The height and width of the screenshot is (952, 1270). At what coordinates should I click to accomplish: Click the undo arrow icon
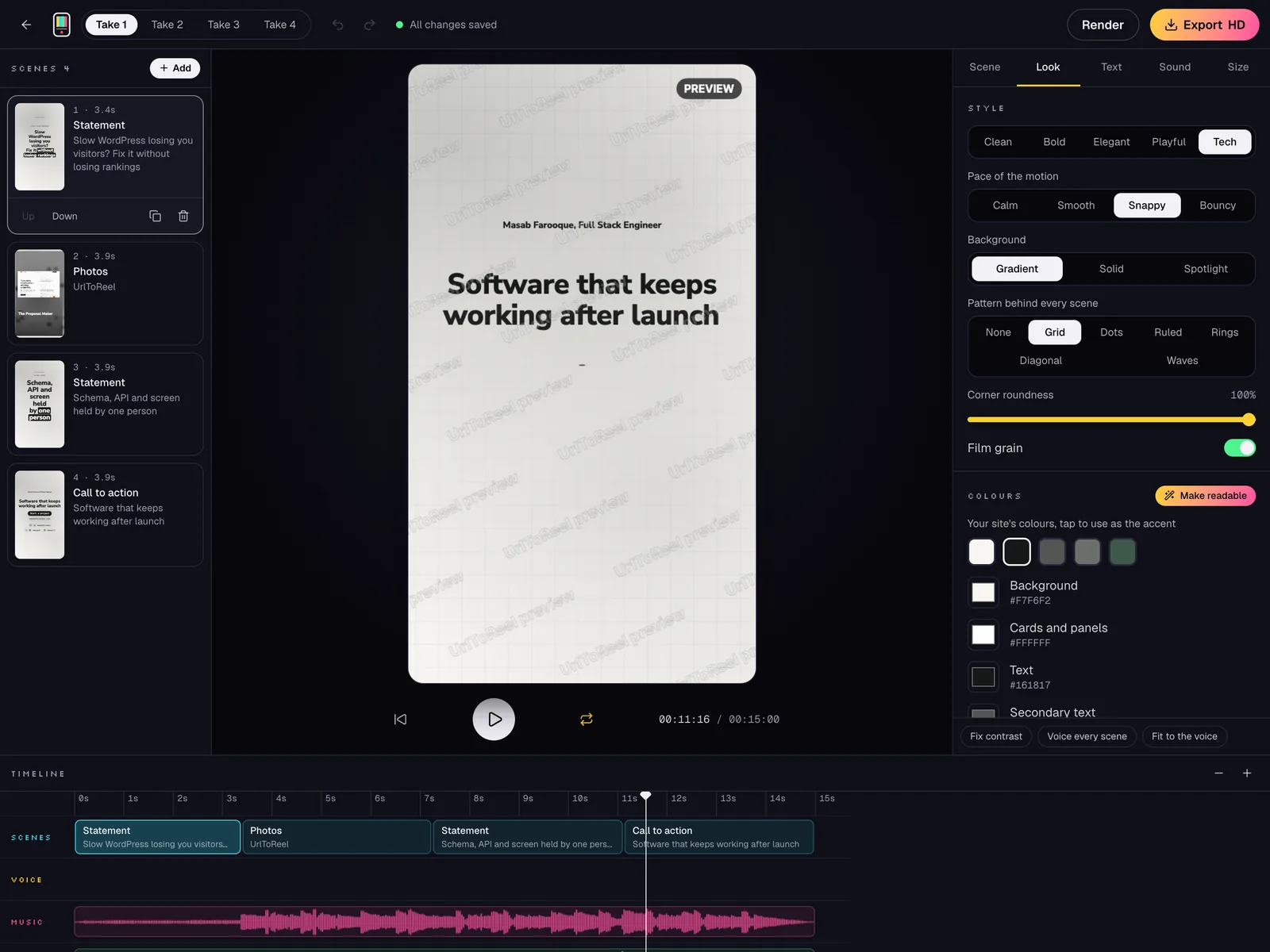click(338, 25)
